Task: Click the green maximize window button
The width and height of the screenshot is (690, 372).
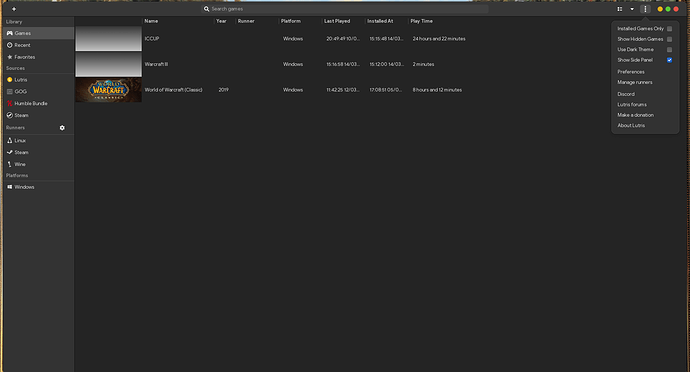Action: (668, 9)
